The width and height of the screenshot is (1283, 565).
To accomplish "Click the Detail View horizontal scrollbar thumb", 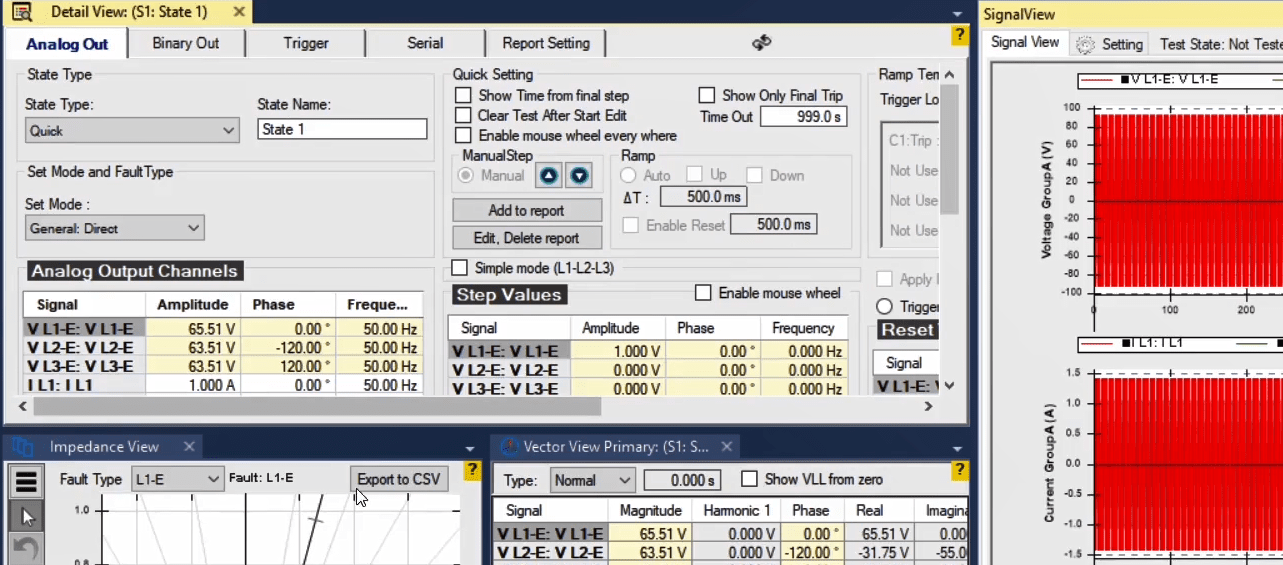I will click(316, 407).
